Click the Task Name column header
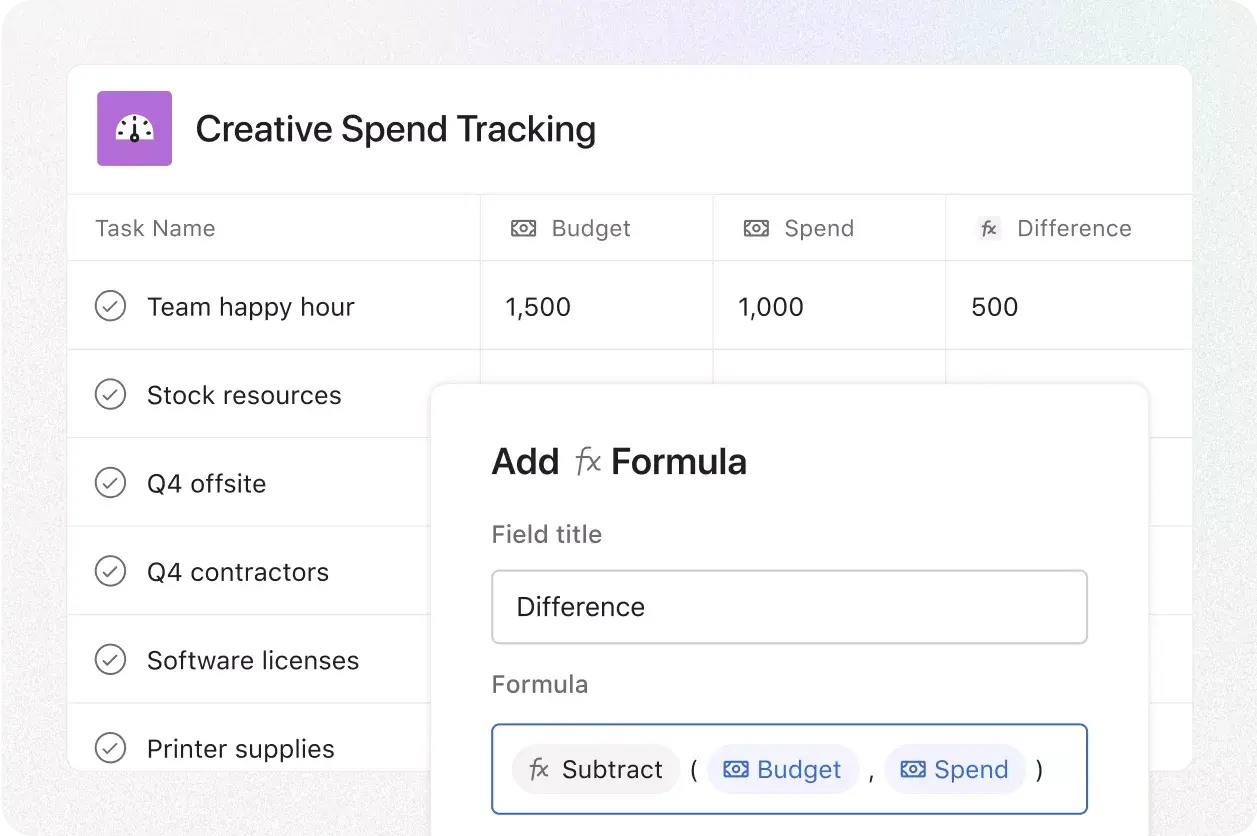Screen dimensions: 1257x836 tap(155, 228)
